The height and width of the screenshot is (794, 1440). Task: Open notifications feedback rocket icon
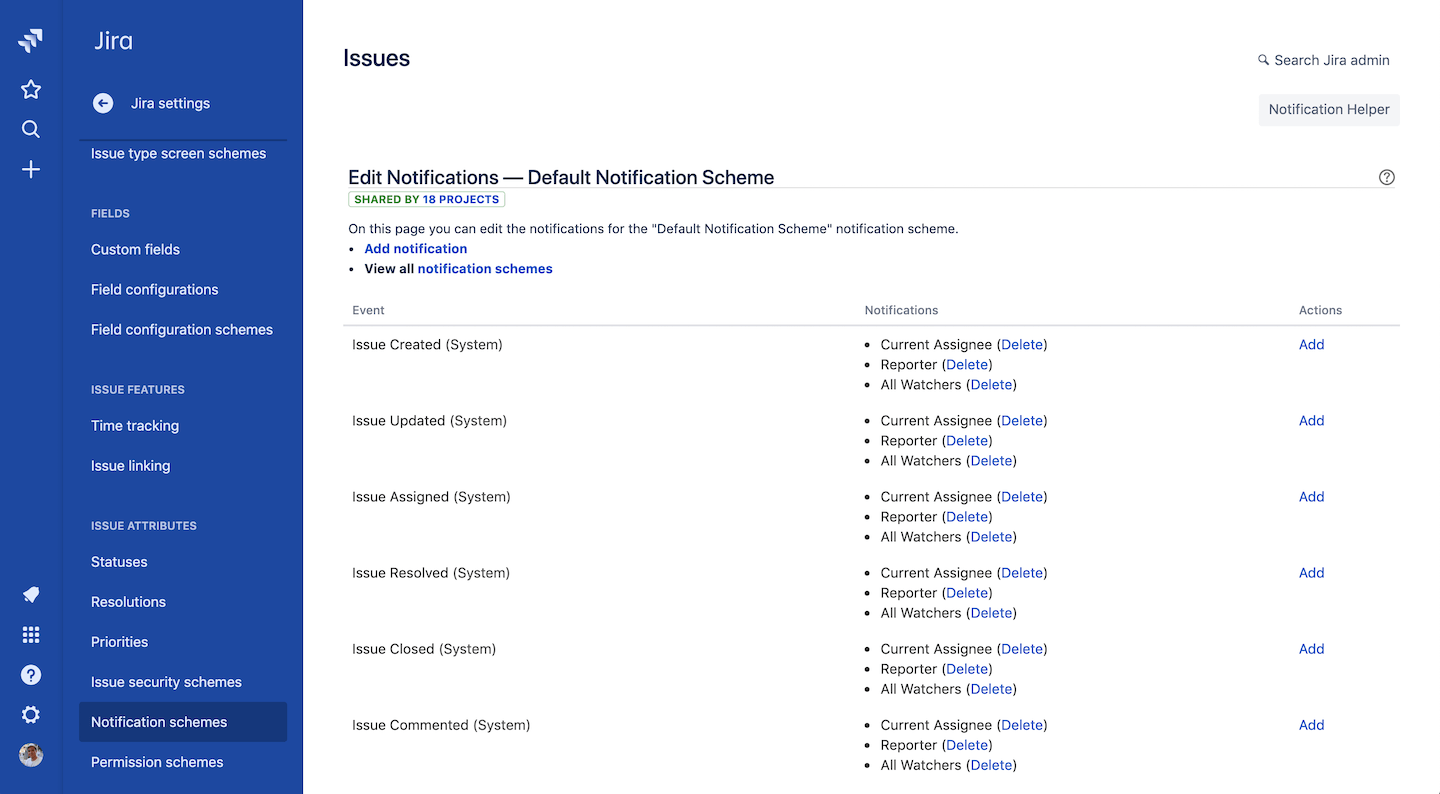pyautogui.click(x=31, y=595)
